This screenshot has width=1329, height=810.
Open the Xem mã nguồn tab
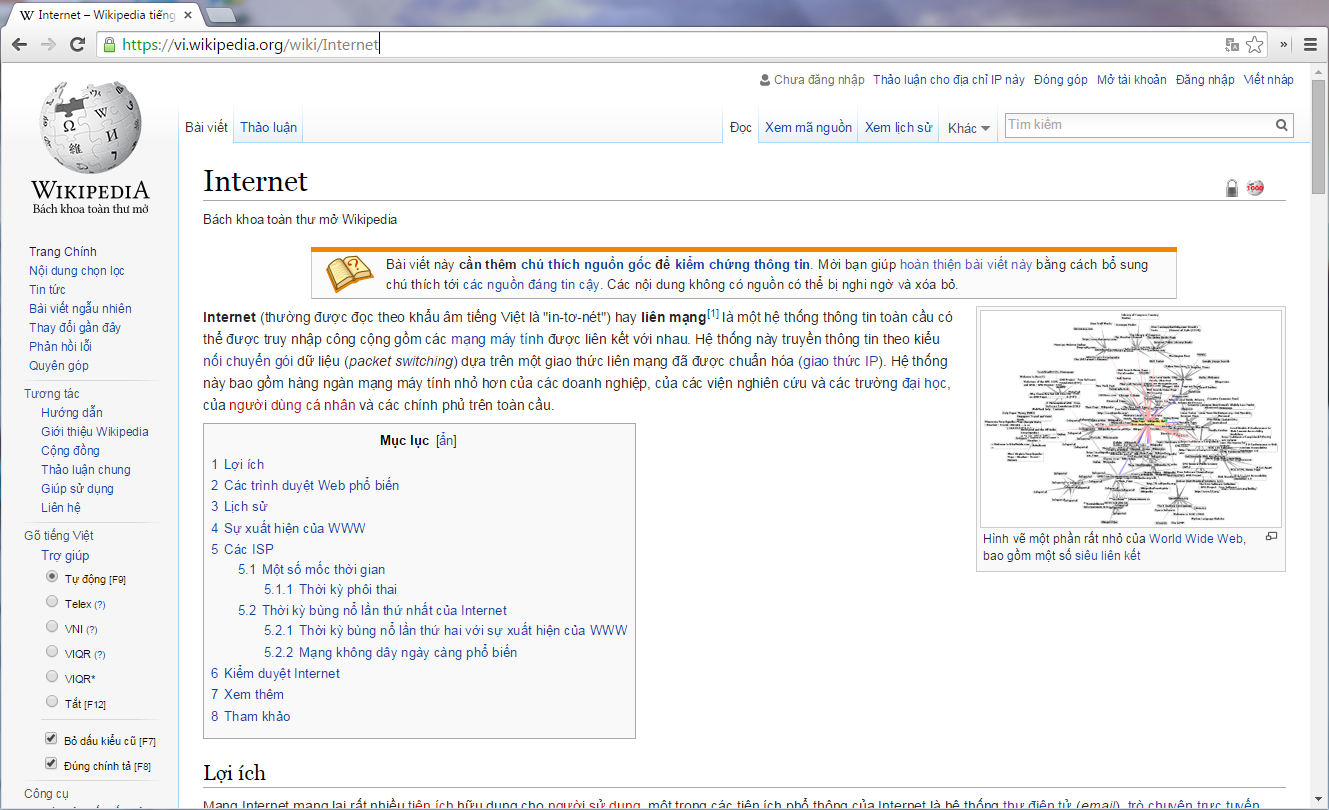click(x=808, y=127)
